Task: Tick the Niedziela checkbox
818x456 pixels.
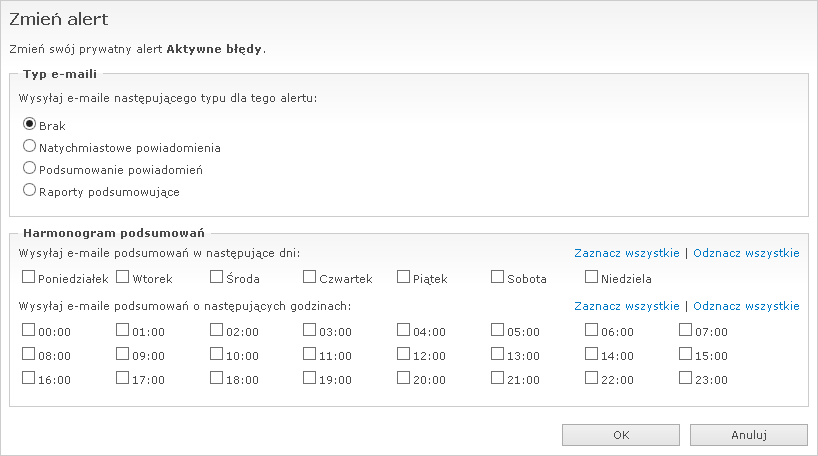Action: pos(592,277)
